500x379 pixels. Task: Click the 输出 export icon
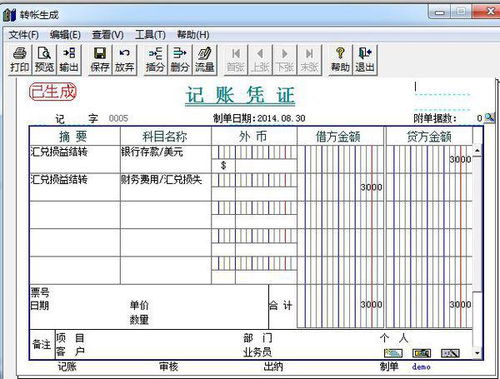(69, 60)
